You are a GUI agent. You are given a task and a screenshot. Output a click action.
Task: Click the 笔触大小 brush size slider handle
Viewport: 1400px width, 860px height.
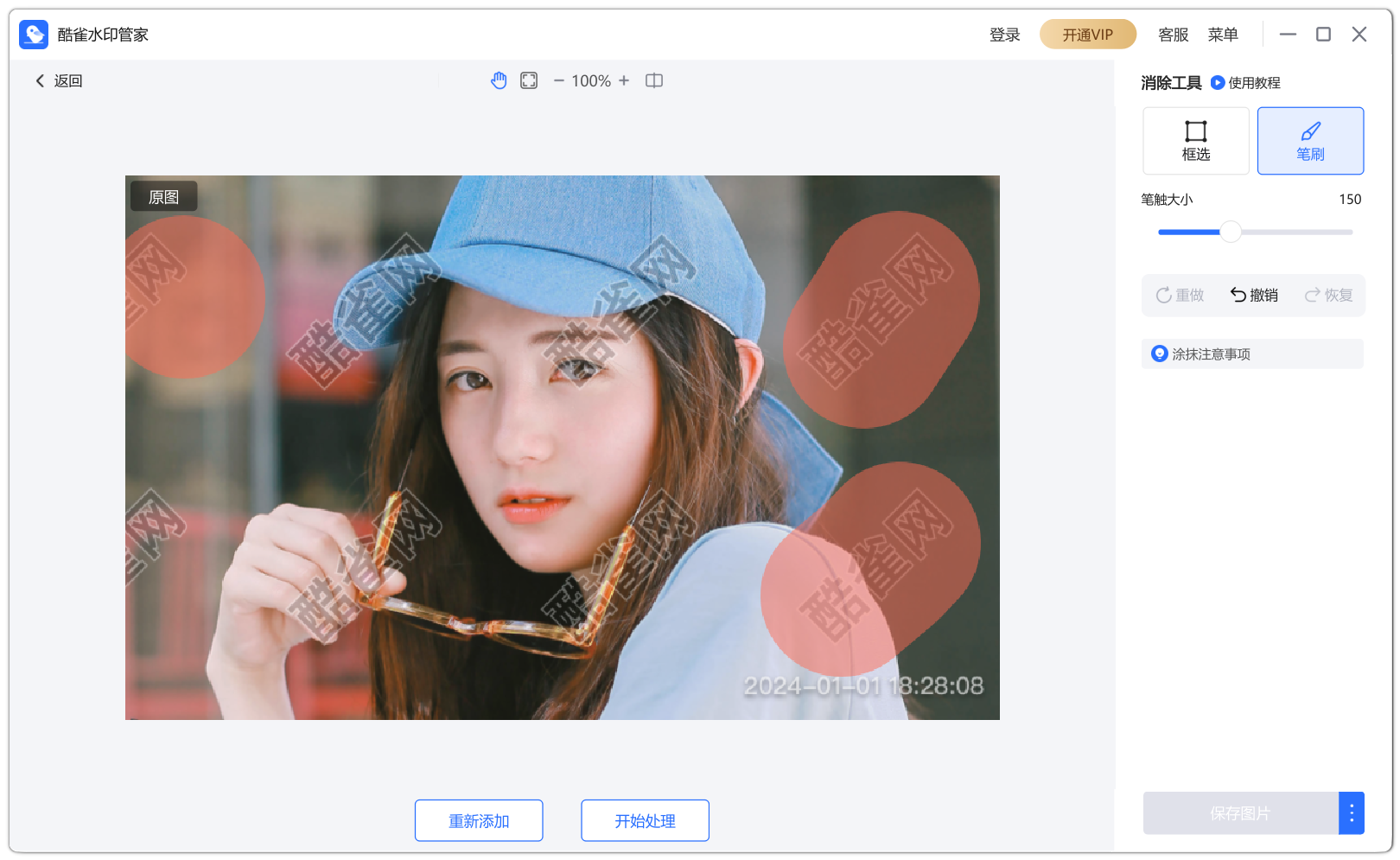click(1231, 232)
